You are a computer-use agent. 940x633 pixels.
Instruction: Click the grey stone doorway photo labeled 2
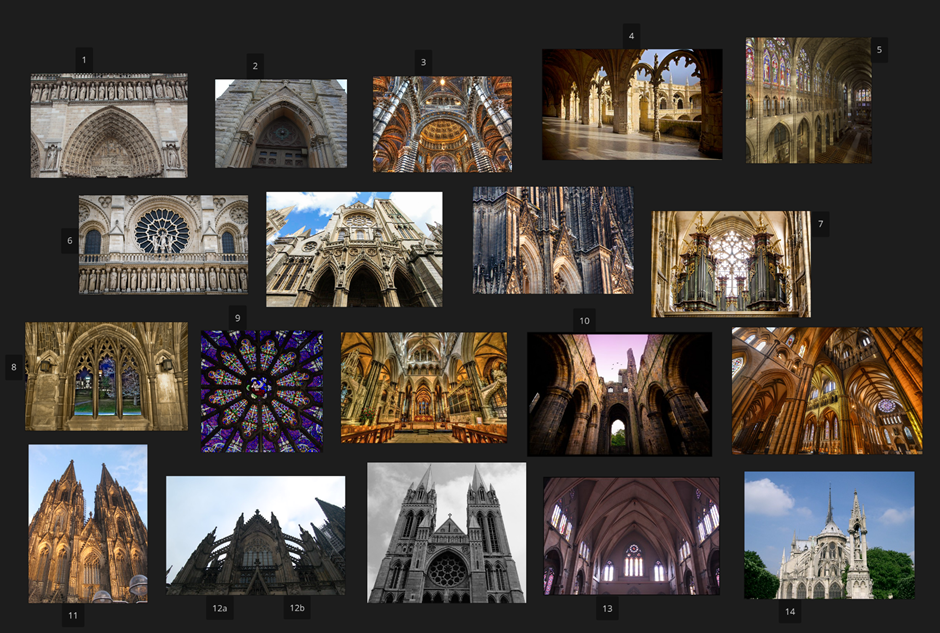pos(281,123)
